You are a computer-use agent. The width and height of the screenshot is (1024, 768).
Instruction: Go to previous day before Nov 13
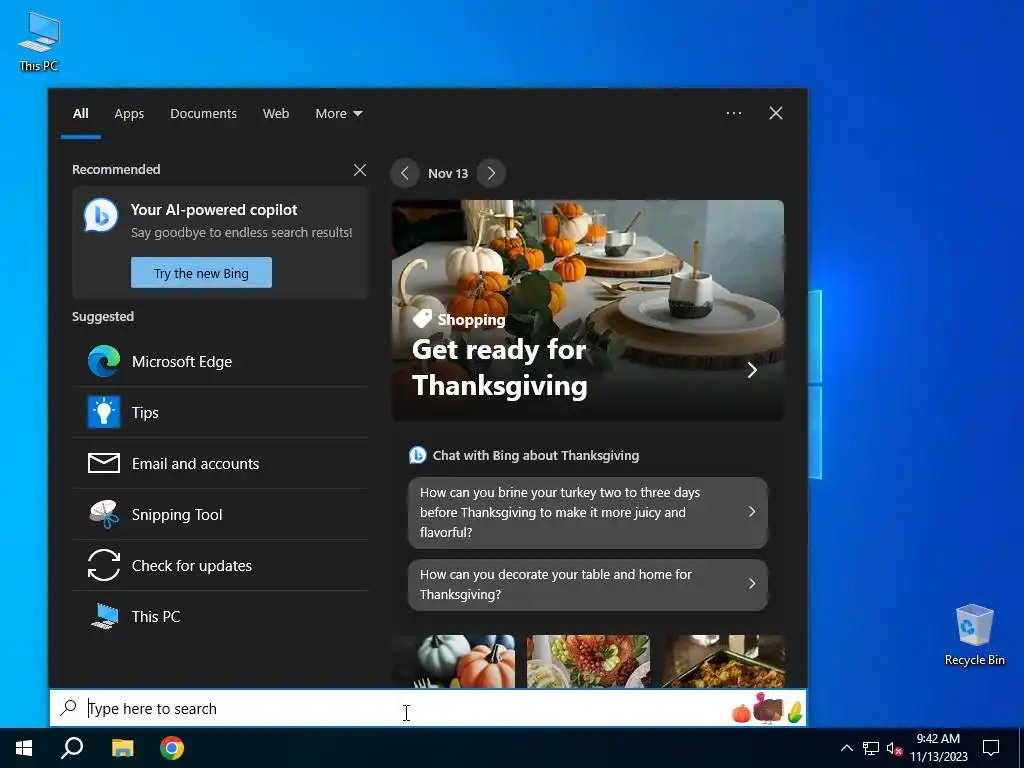(405, 173)
